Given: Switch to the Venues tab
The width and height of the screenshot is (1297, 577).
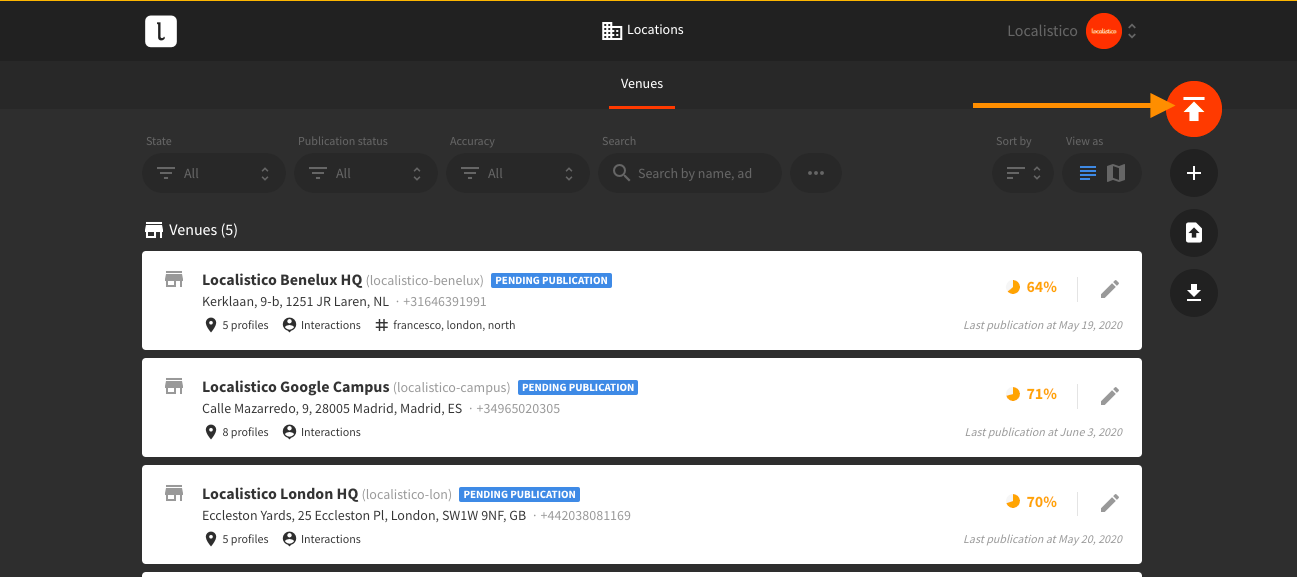Looking at the screenshot, I should (x=642, y=84).
